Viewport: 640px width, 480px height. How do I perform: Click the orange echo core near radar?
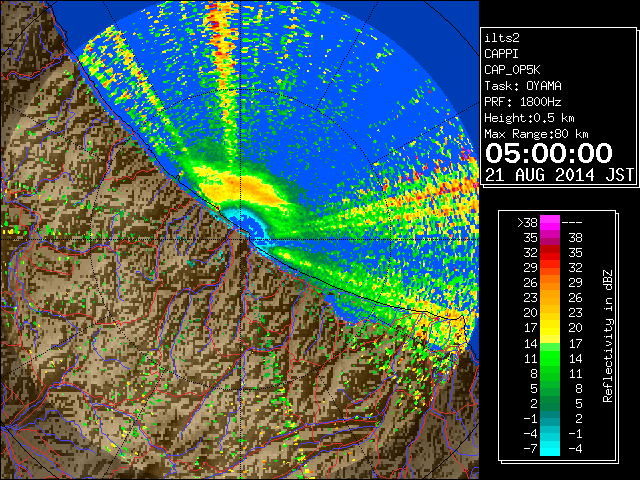245,189
